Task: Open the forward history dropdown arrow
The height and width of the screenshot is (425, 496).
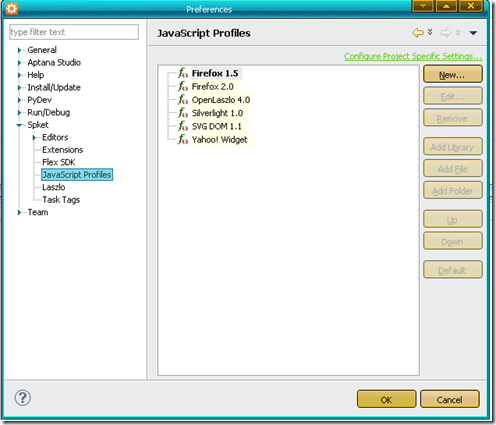Action: pyautogui.click(x=458, y=32)
